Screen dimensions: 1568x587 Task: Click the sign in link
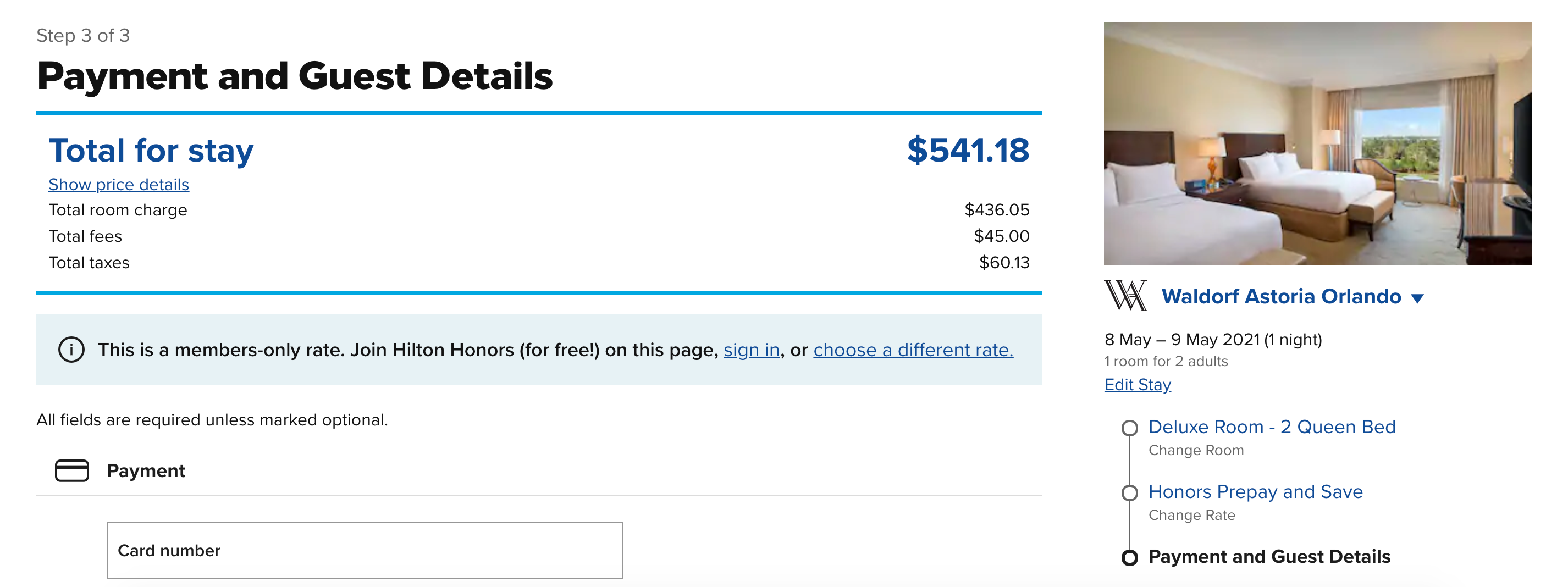[751, 350]
